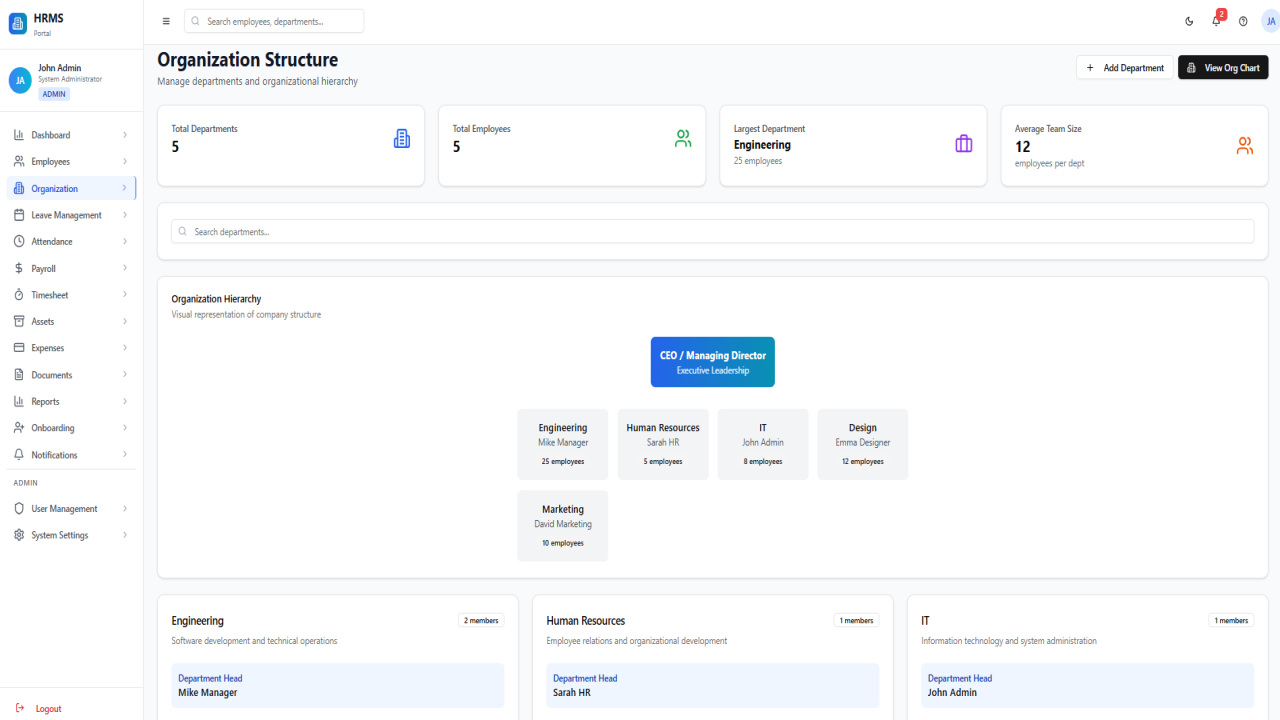Click the Expenses credit card icon
Screen dimensions: 1280x720
point(19,348)
